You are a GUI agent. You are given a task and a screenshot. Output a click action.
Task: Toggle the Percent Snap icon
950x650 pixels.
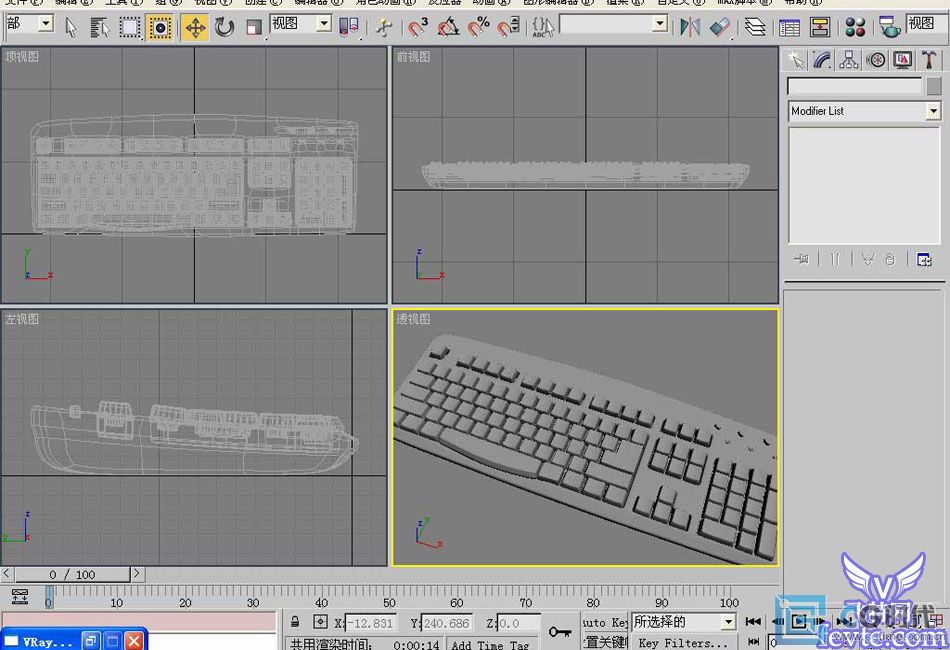478,27
